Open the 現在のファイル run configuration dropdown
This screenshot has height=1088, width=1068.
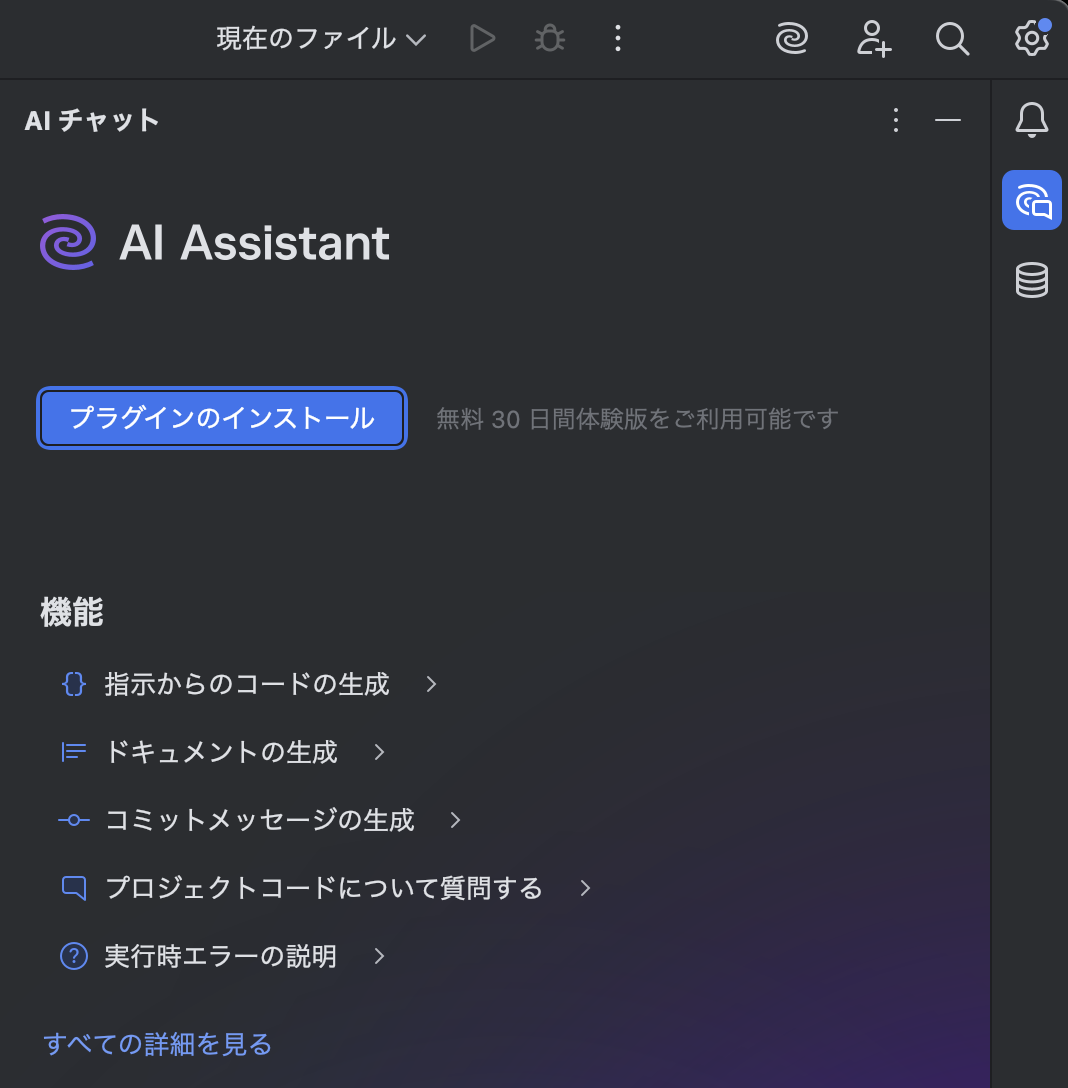[321, 38]
